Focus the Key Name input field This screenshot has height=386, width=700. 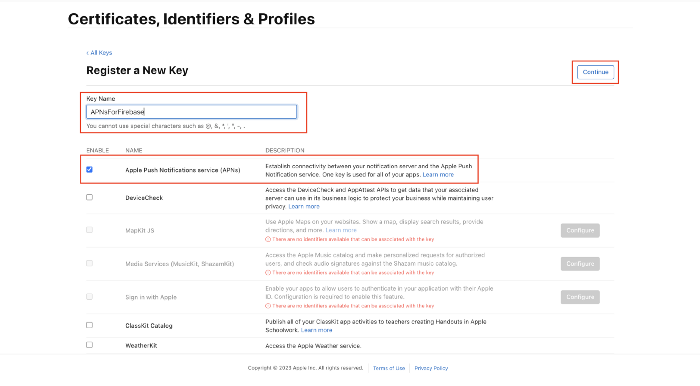coord(191,112)
